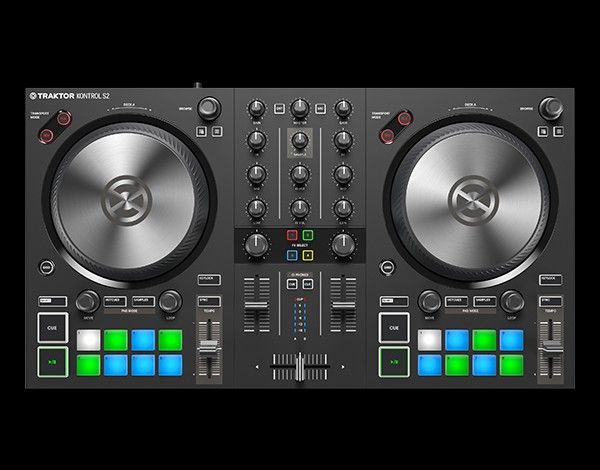Click the right deck TEMPO fader
This screenshot has width=600, height=470.
(x=550, y=346)
